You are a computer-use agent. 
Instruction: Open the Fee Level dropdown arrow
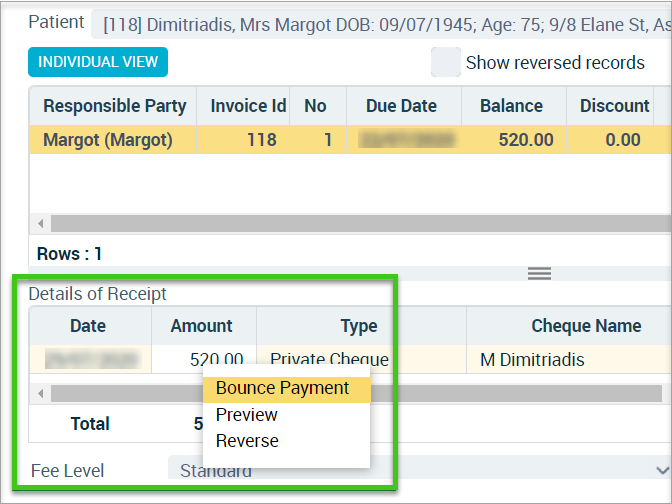[x=662, y=470]
